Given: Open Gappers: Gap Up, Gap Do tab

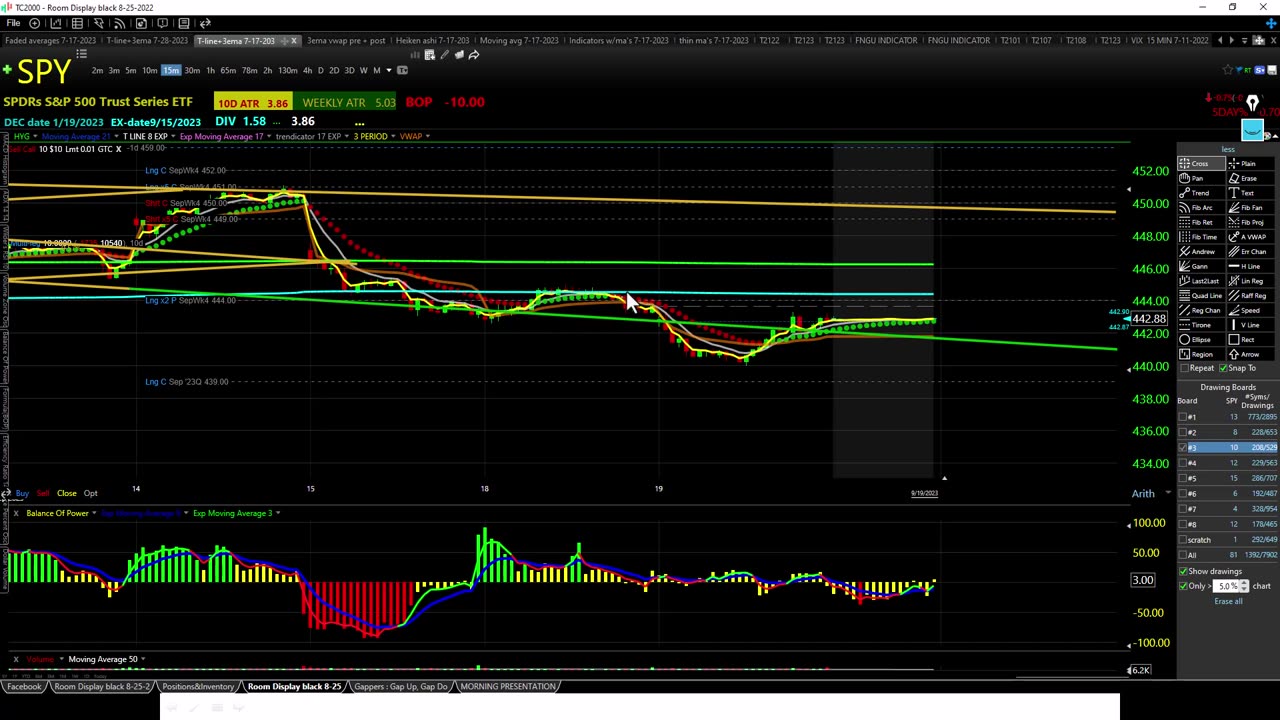Looking at the screenshot, I should (x=400, y=686).
